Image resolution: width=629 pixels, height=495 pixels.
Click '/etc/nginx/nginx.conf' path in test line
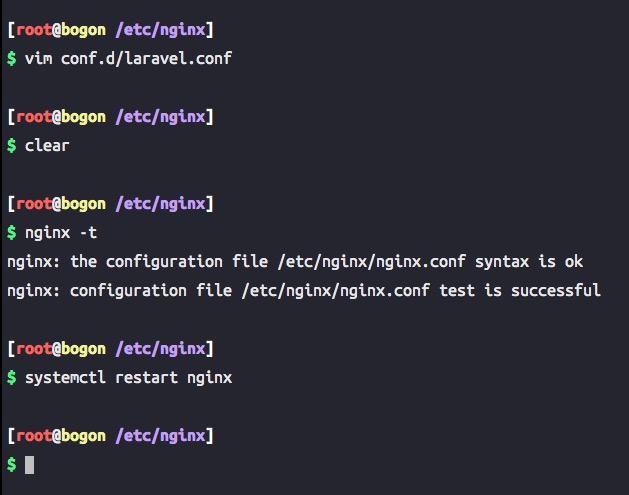pos(335,290)
